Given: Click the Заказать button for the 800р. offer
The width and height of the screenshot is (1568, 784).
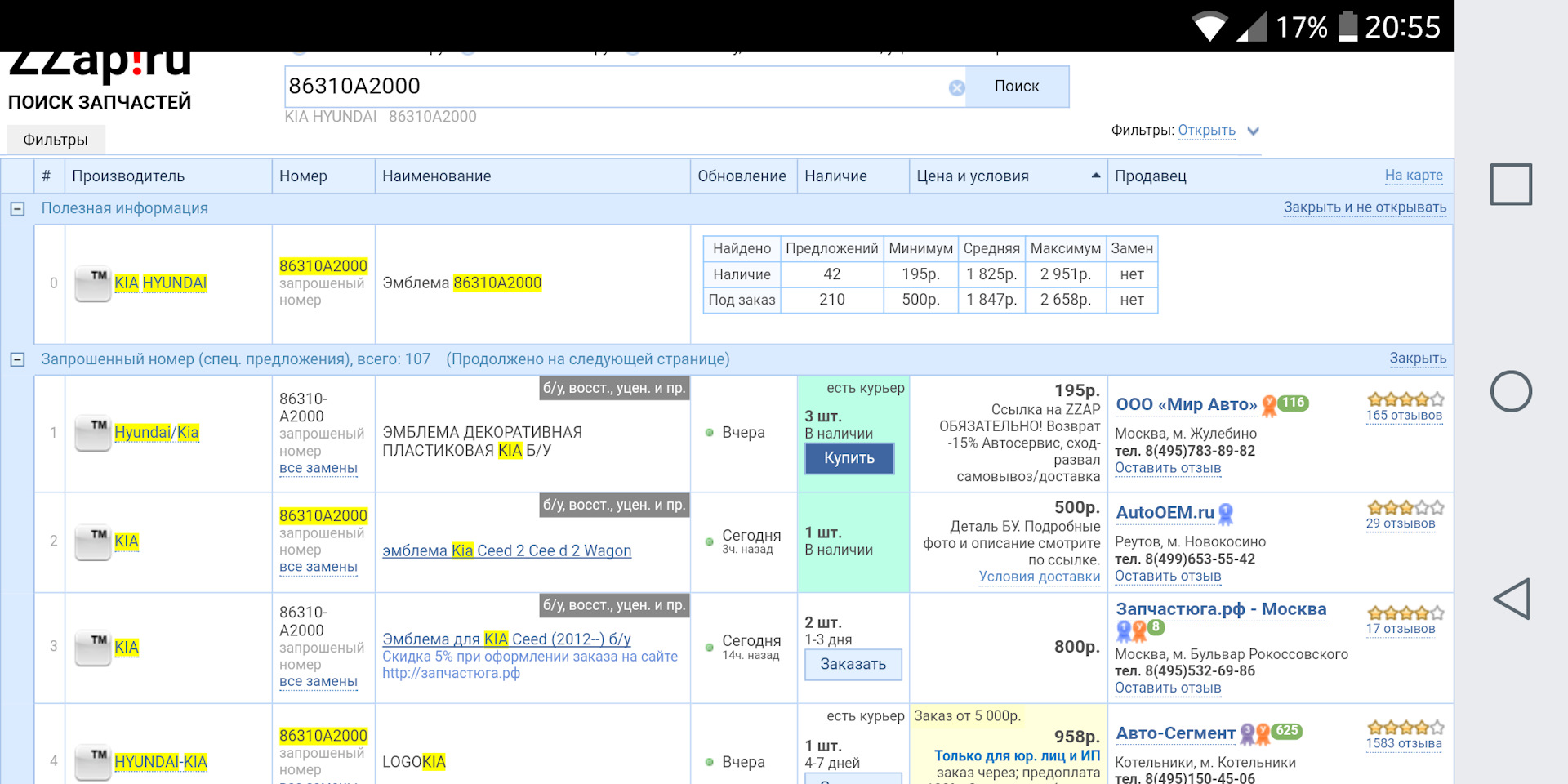Looking at the screenshot, I should (853, 665).
